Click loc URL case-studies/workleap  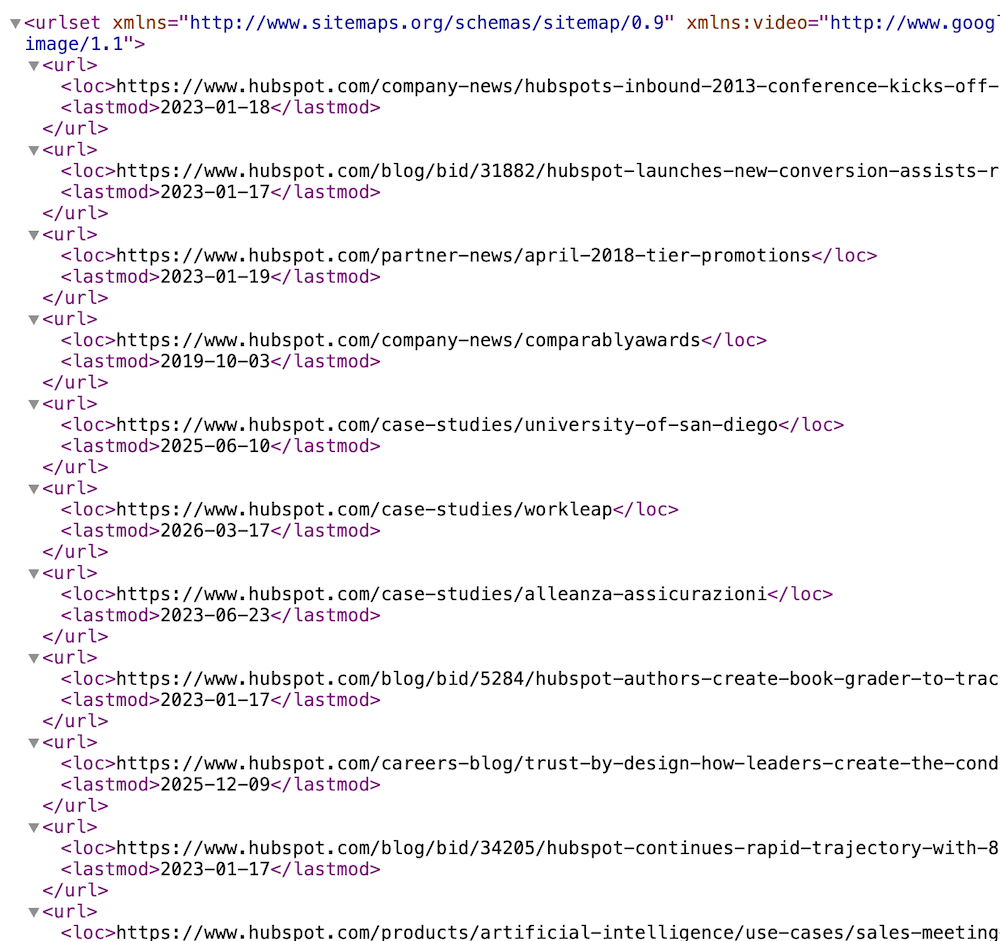[x=364, y=510]
